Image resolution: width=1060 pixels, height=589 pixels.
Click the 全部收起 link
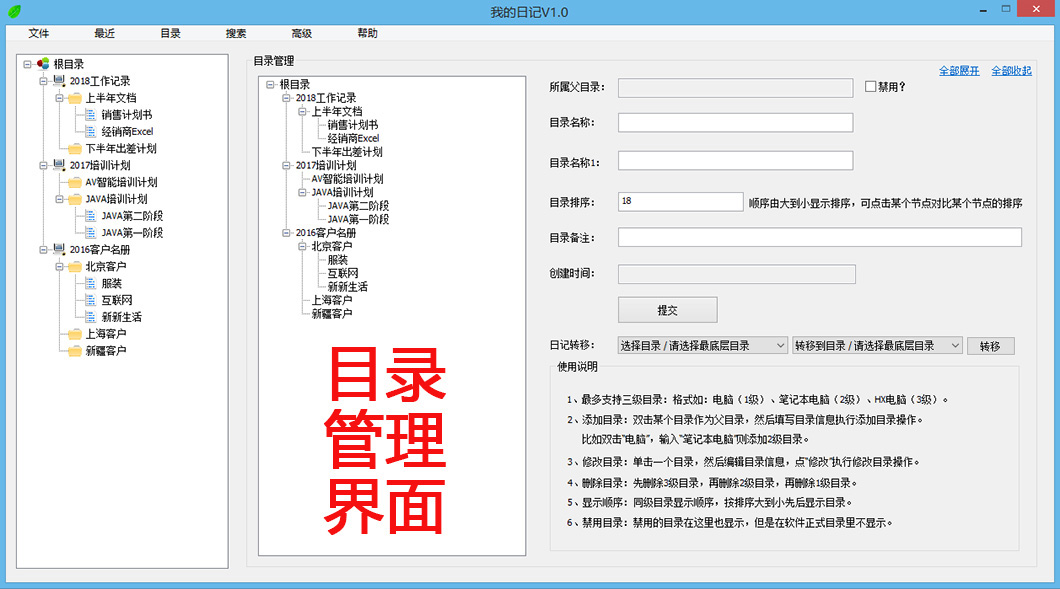1011,70
